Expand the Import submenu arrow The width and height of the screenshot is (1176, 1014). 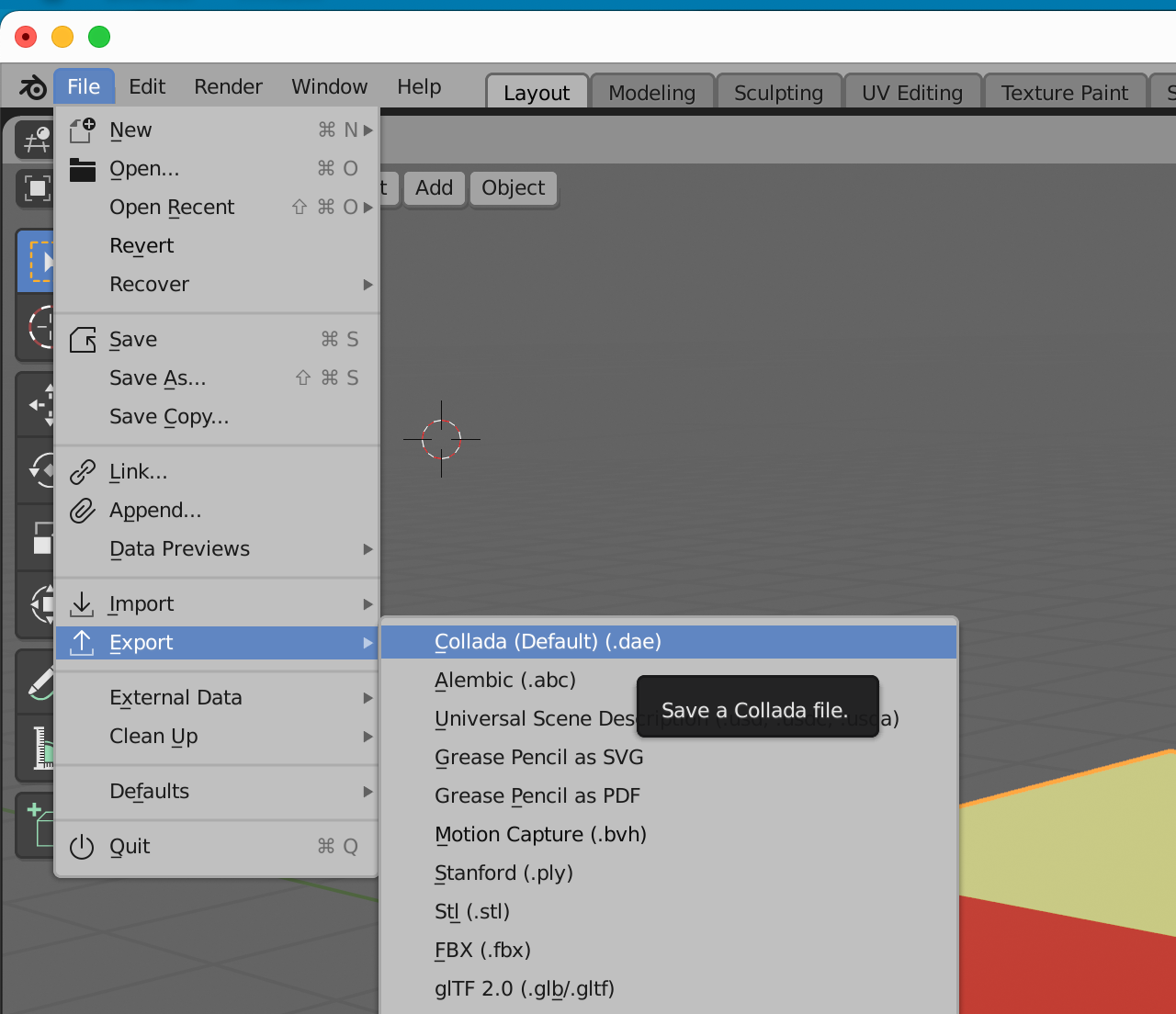click(x=367, y=604)
